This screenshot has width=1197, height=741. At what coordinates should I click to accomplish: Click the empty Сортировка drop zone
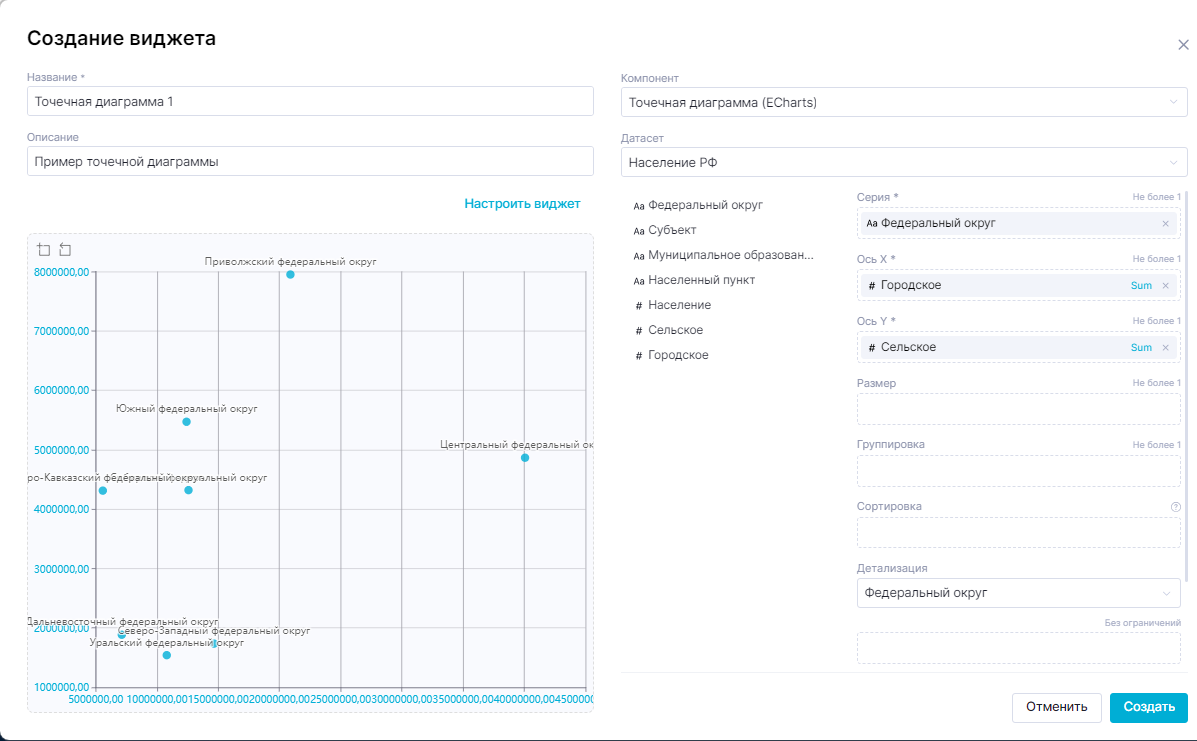pyautogui.click(x=1018, y=533)
